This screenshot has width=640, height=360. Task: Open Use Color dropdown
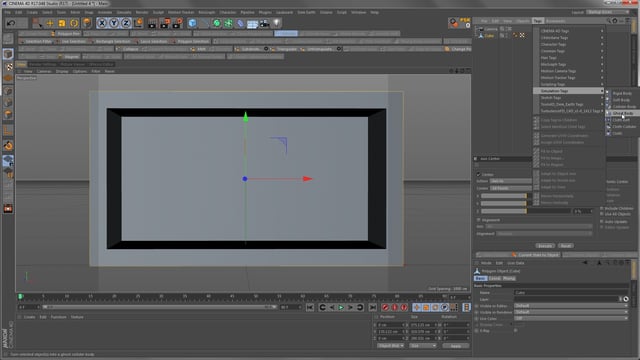(571, 318)
